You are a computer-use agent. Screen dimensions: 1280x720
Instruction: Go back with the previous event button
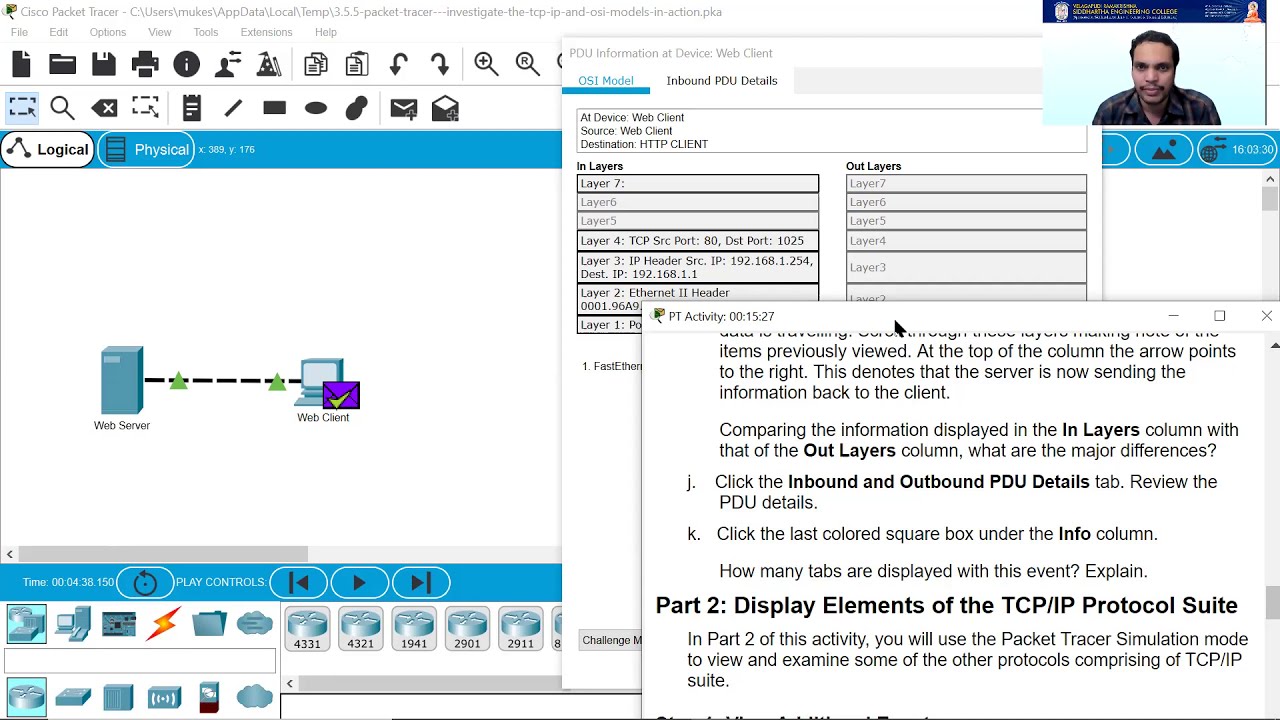298,582
